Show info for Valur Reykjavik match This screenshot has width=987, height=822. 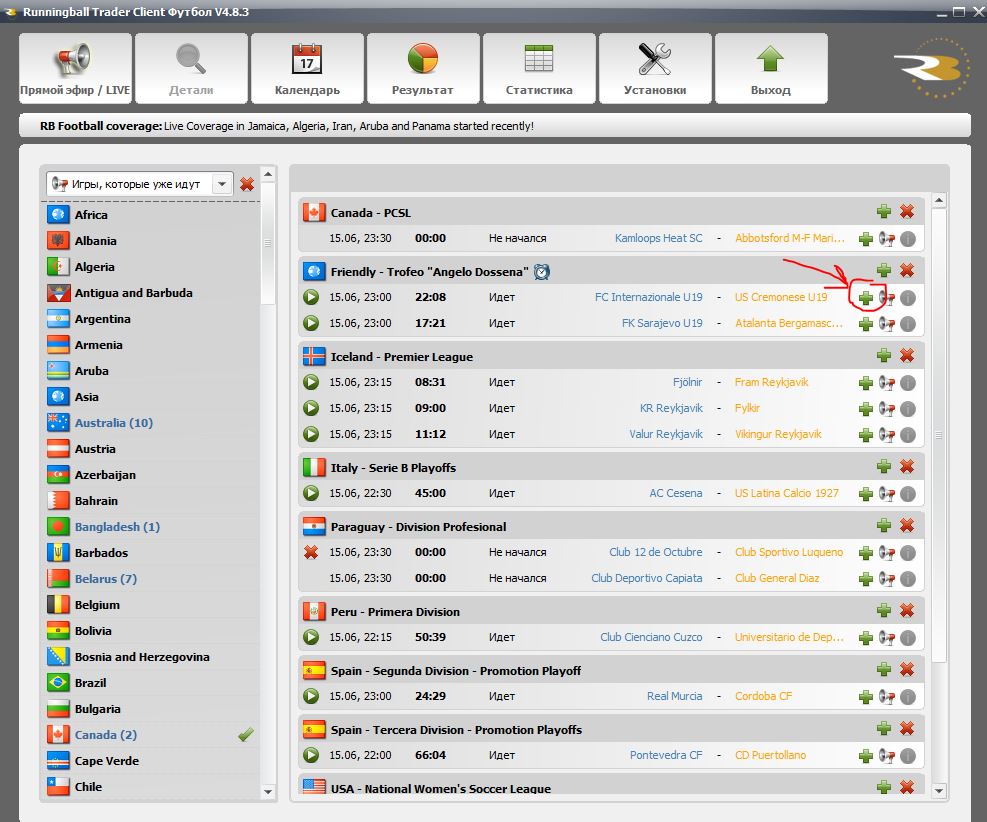[908, 434]
